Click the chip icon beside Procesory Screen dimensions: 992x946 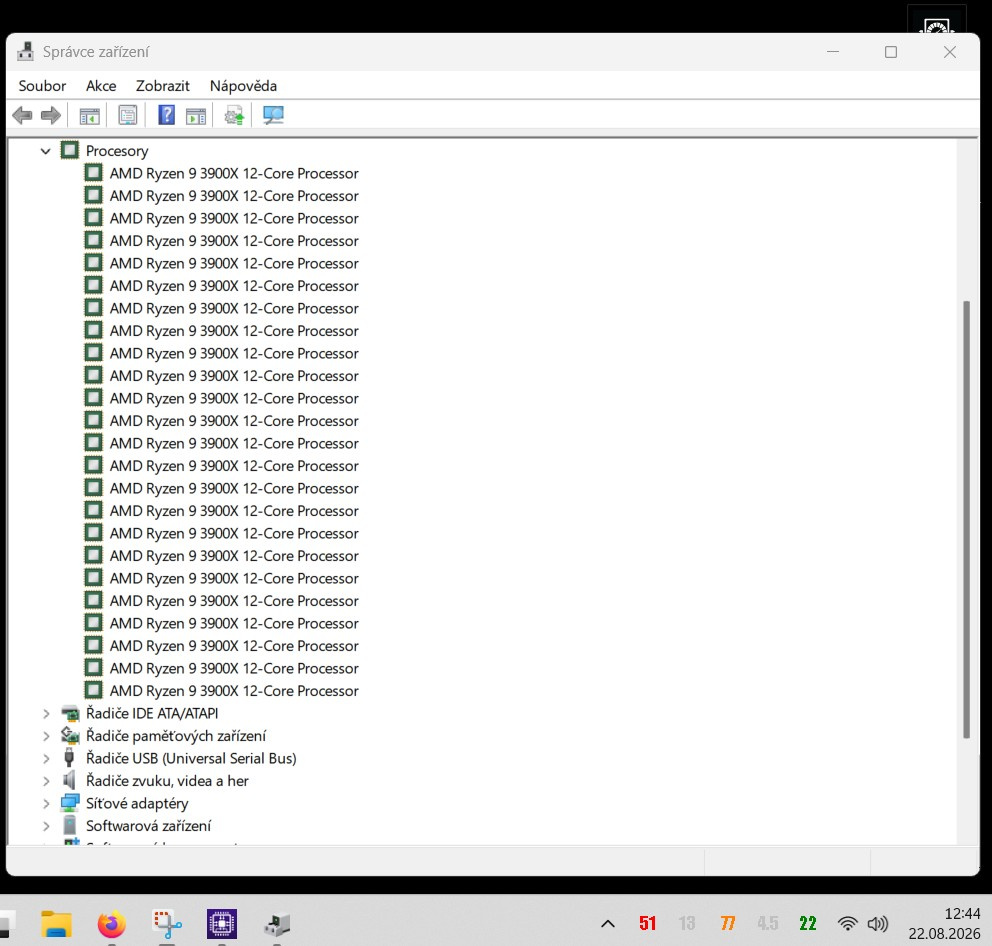(70, 151)
